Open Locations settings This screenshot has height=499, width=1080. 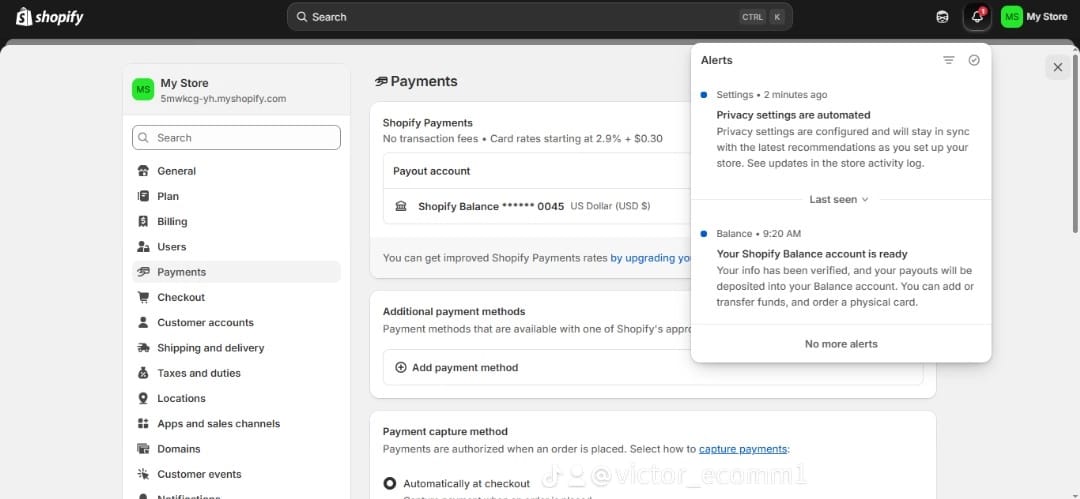tap(236, 398)
